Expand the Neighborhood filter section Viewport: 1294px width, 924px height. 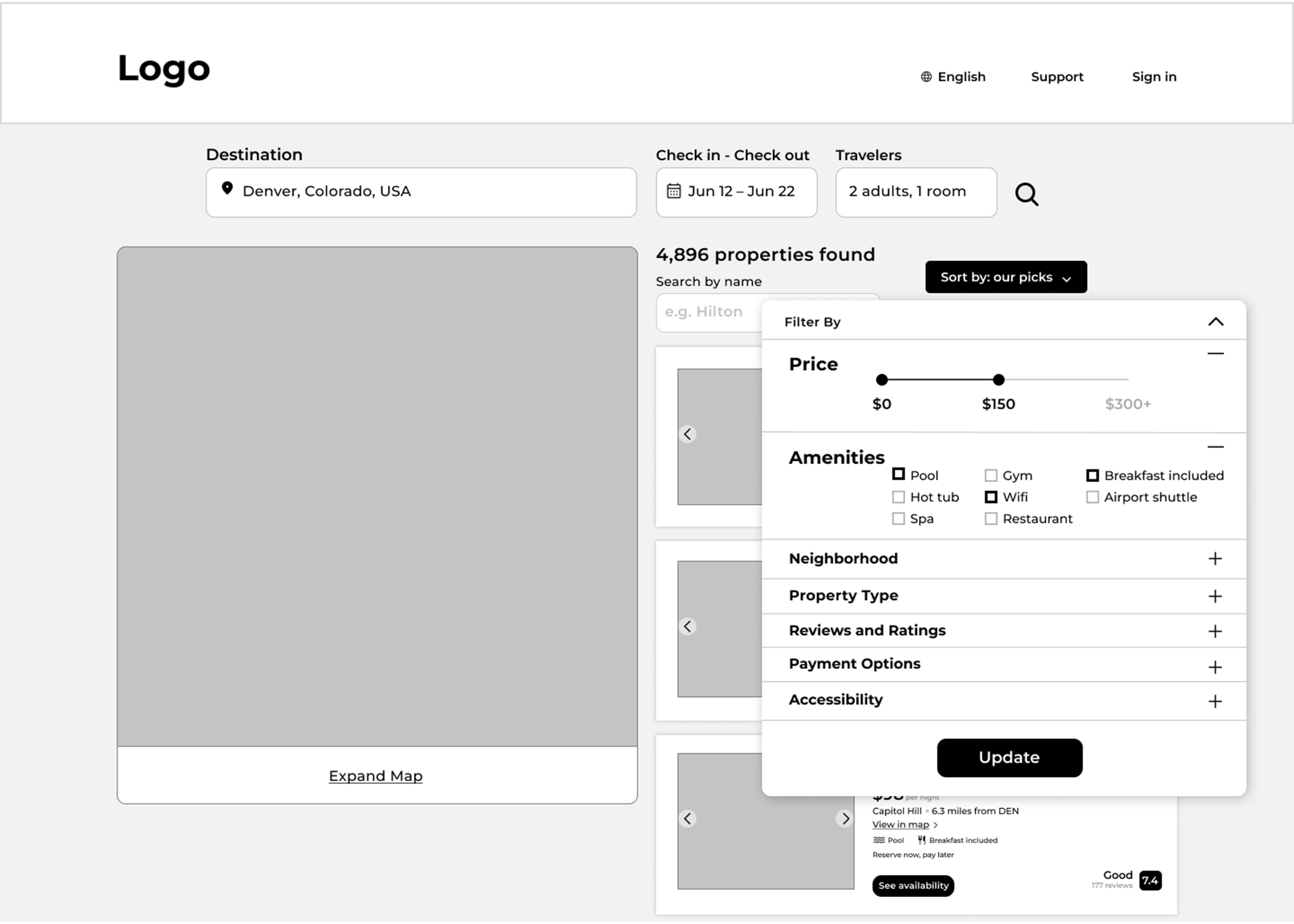pos(1215,559)
